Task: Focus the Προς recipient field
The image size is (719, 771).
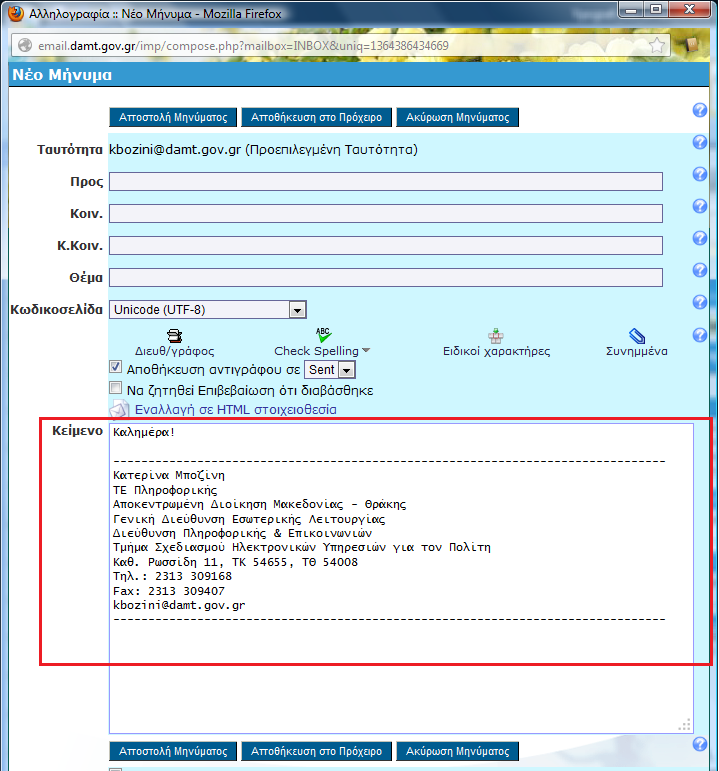Action: coord(386,181)
